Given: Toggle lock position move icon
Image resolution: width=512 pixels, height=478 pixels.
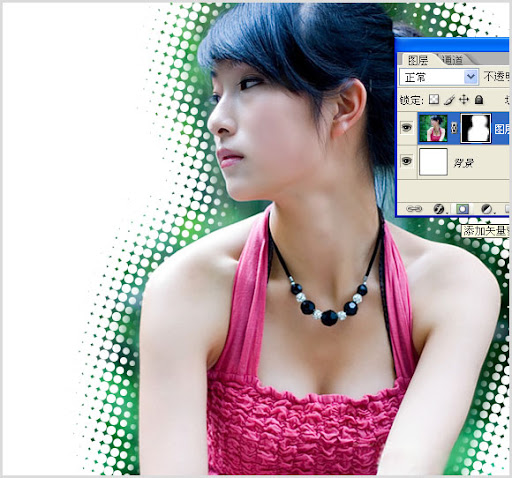Looking at the screenshot, I should (464, 99).
